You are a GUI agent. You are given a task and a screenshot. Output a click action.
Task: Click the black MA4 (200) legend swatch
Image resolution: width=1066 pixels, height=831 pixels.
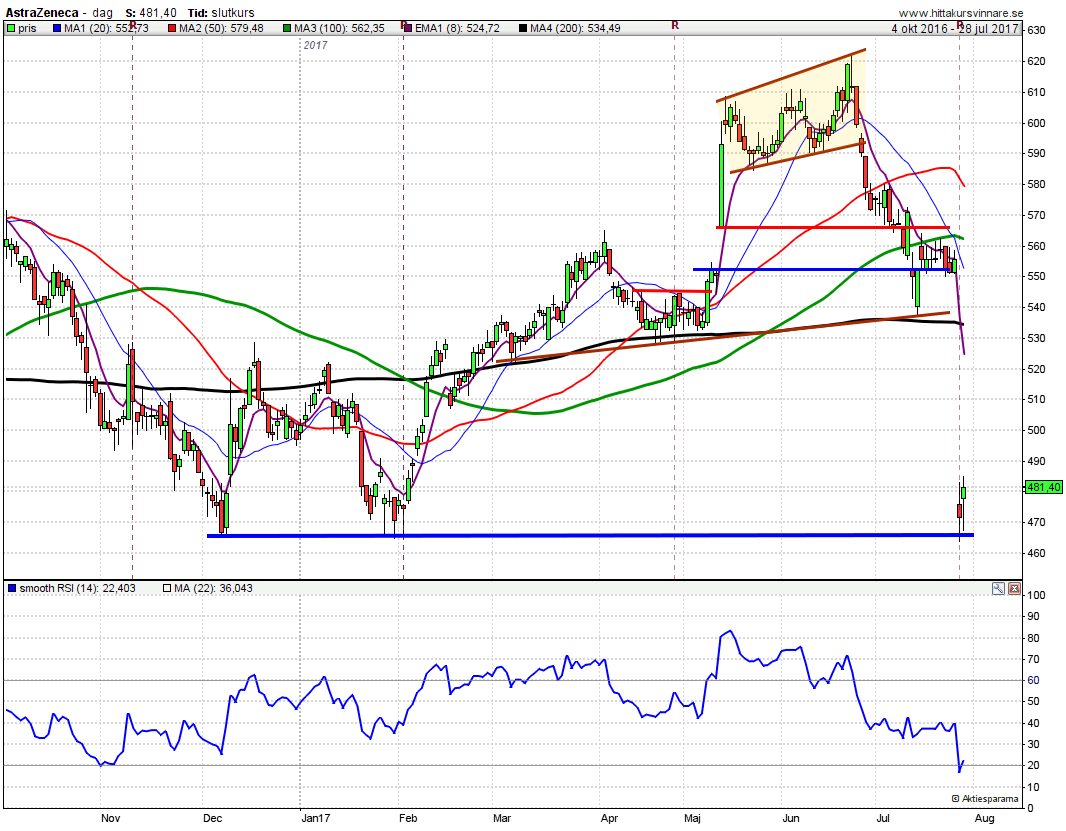tap(523, 29)
